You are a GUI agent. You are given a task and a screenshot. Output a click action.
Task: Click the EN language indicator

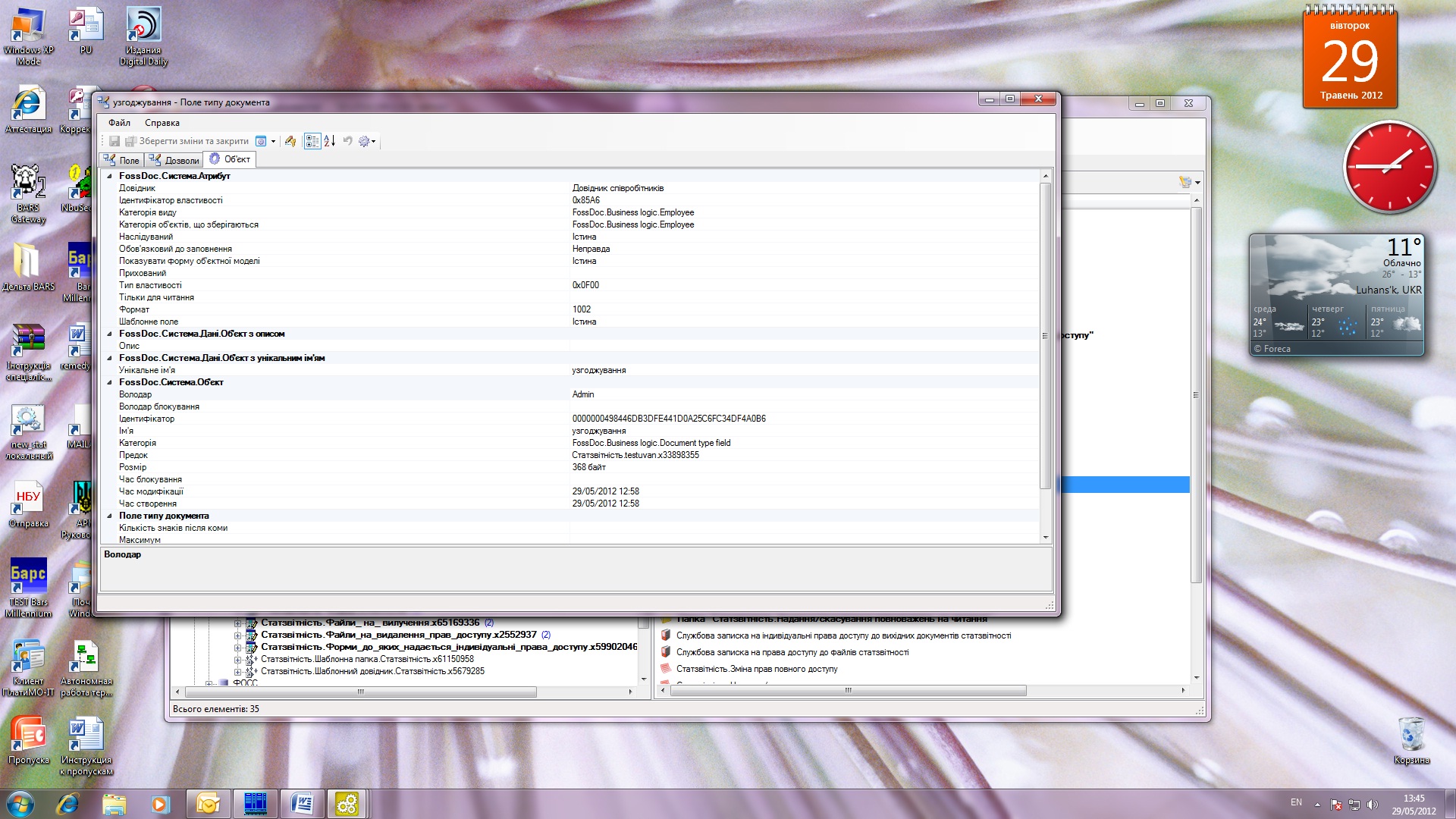[1296, 802]
